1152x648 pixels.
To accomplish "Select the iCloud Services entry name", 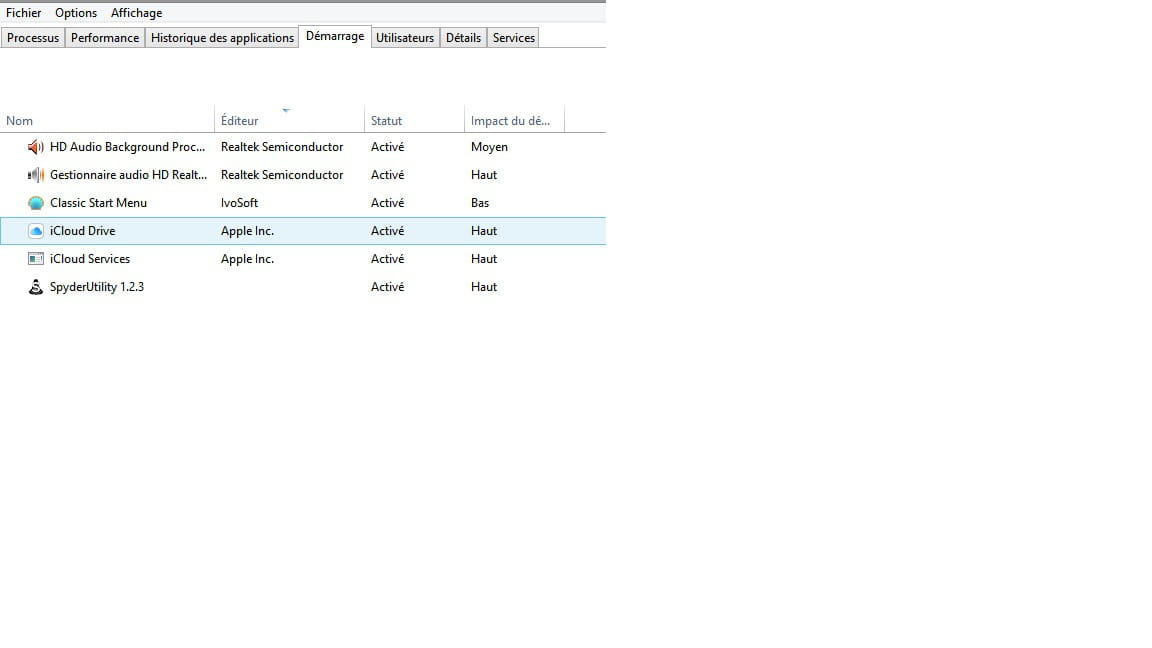I will (90, 259).
